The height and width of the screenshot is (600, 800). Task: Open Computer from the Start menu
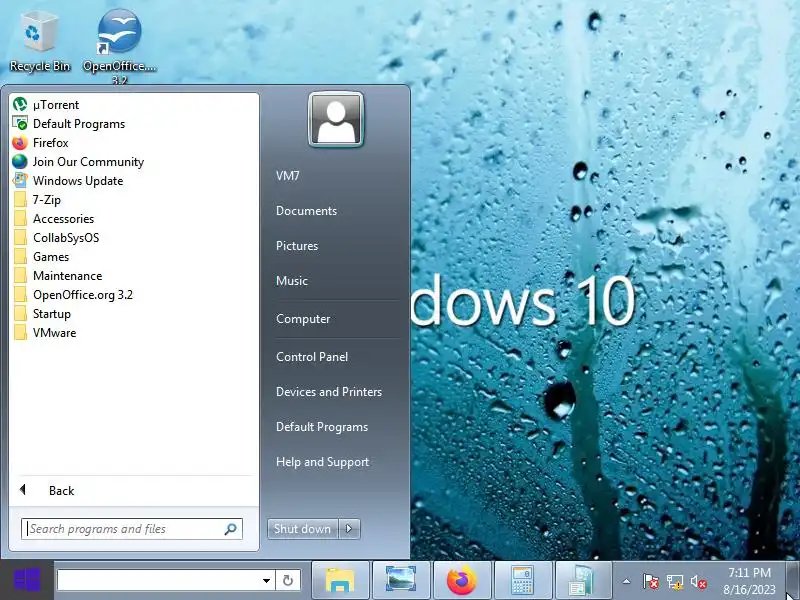(303, 319)
